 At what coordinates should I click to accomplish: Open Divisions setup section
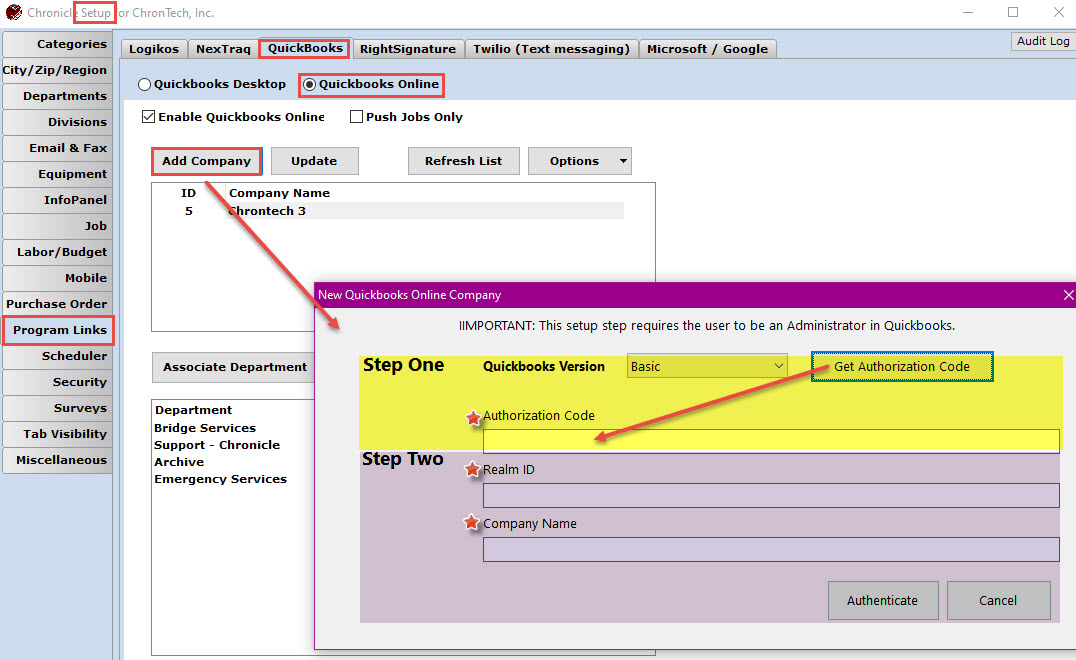point(58,122)
